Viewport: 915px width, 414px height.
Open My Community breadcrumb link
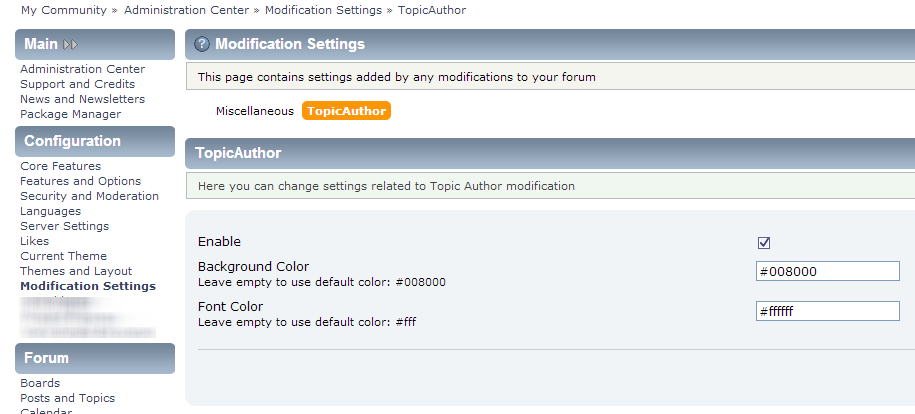click(x=63, y=10)
